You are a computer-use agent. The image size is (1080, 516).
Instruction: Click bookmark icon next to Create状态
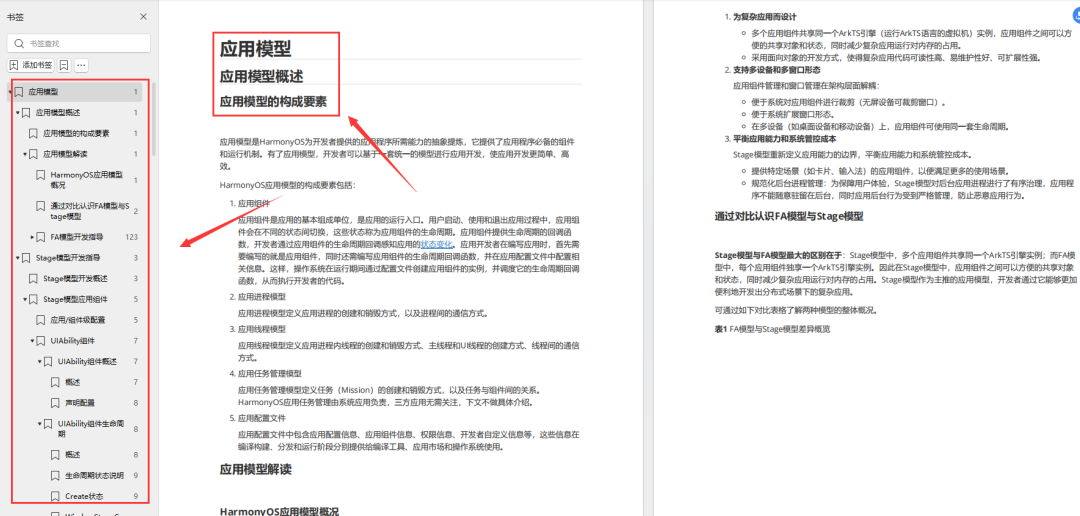pyautogui.click(x=55, y=496)
